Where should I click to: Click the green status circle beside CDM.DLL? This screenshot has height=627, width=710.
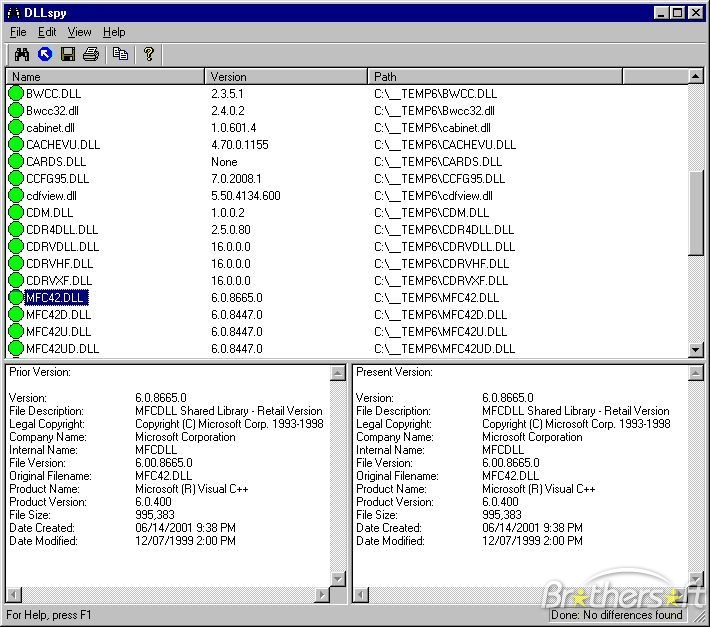[x=16, y=212]
